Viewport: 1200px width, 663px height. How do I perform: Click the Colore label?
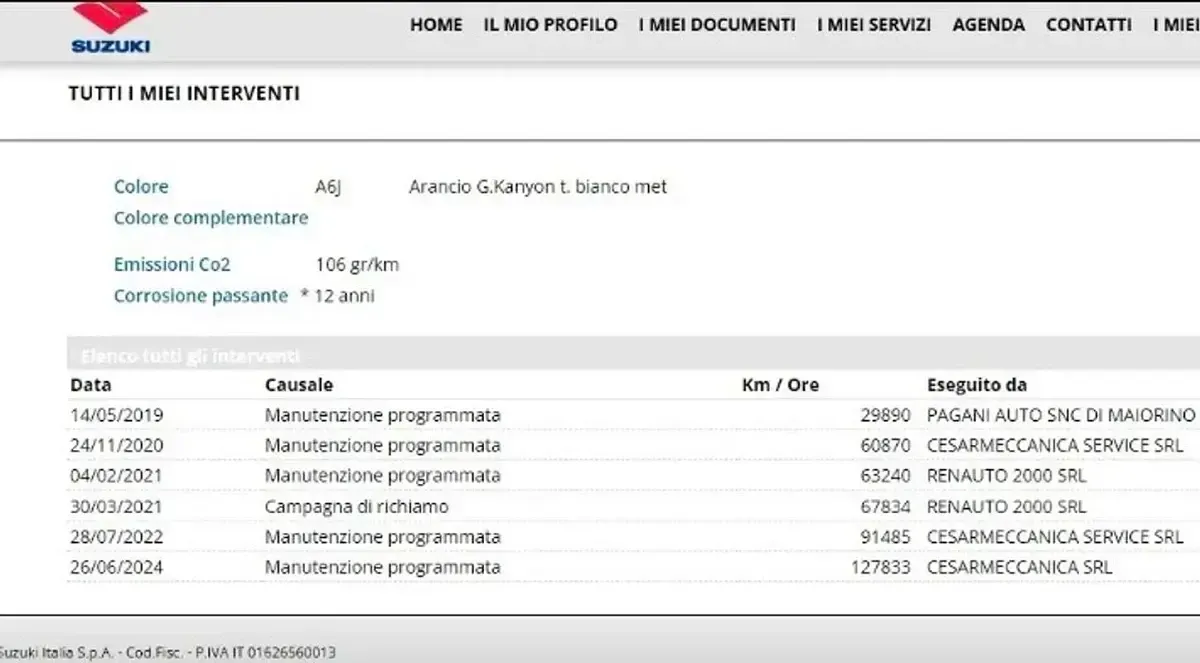tap(141, 187)
